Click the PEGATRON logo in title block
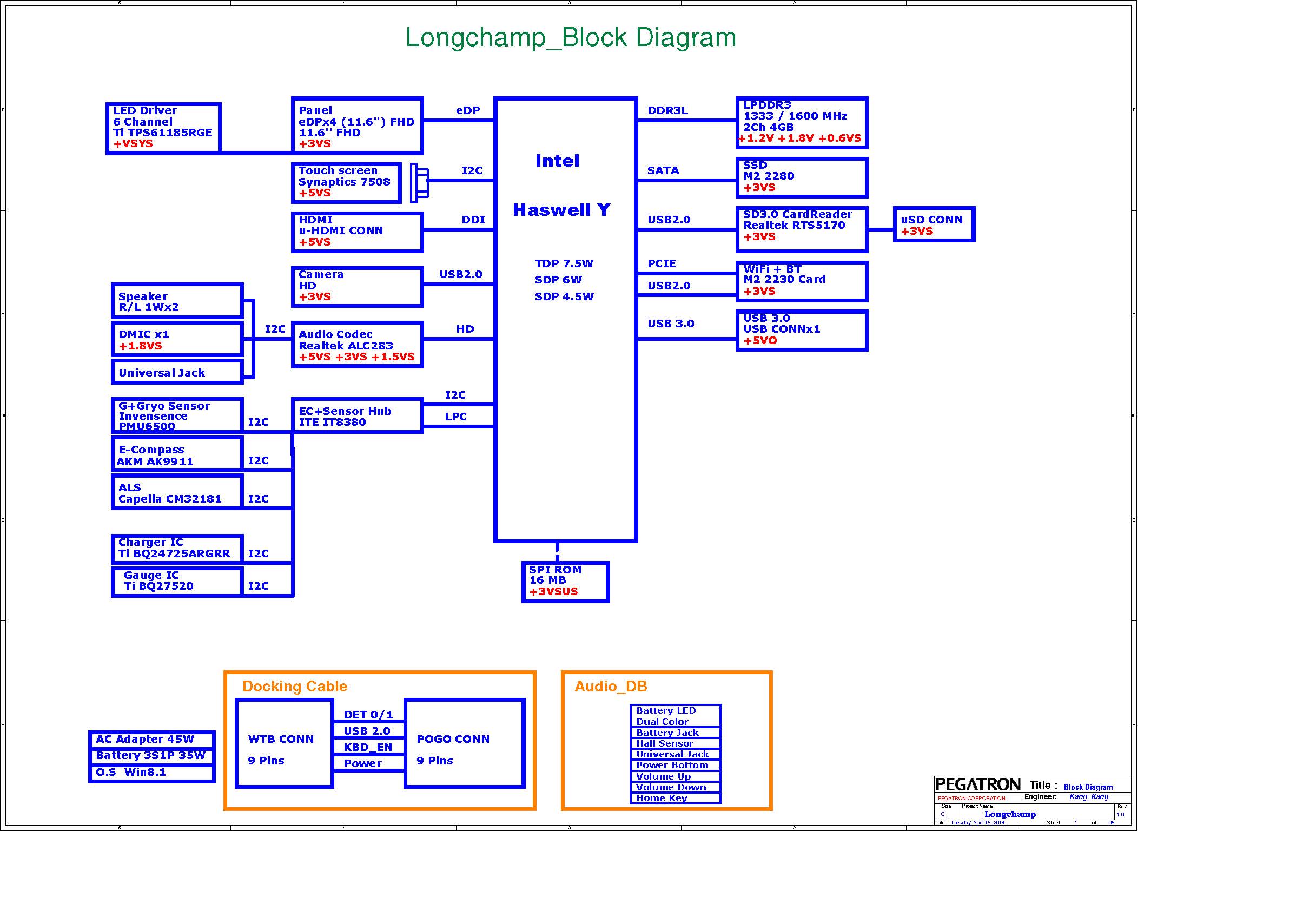The image size is (1316, 904). tap(977, 784)
